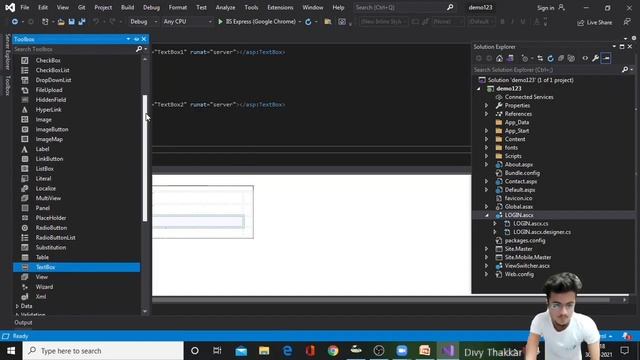Screen dimensions: 640x360
Task: Open Google Chrome from taskbar
Action: click(333, 351)
